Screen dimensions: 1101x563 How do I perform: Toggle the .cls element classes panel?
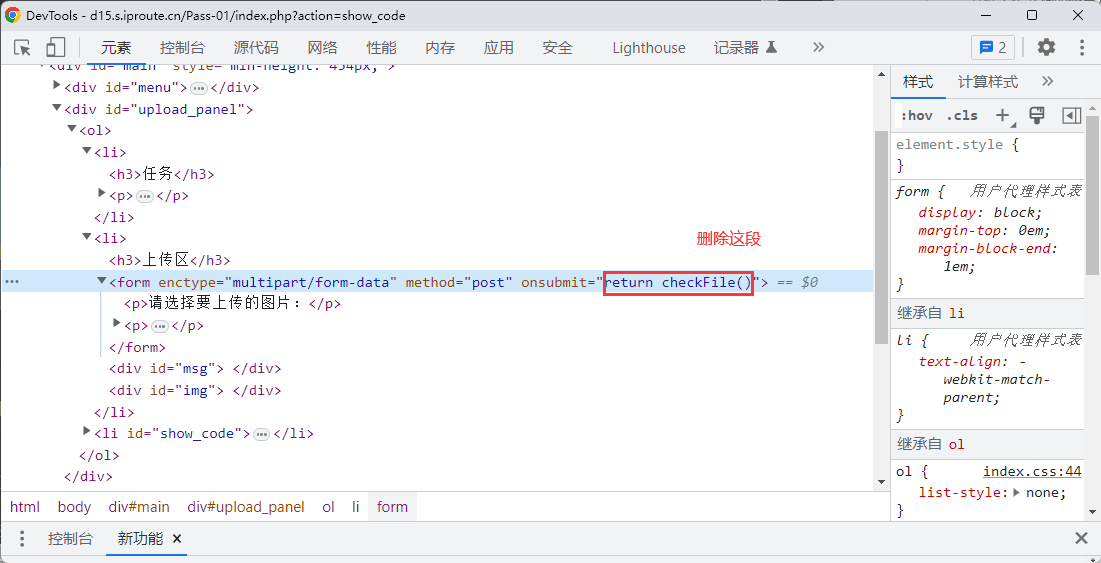[962, 115]
